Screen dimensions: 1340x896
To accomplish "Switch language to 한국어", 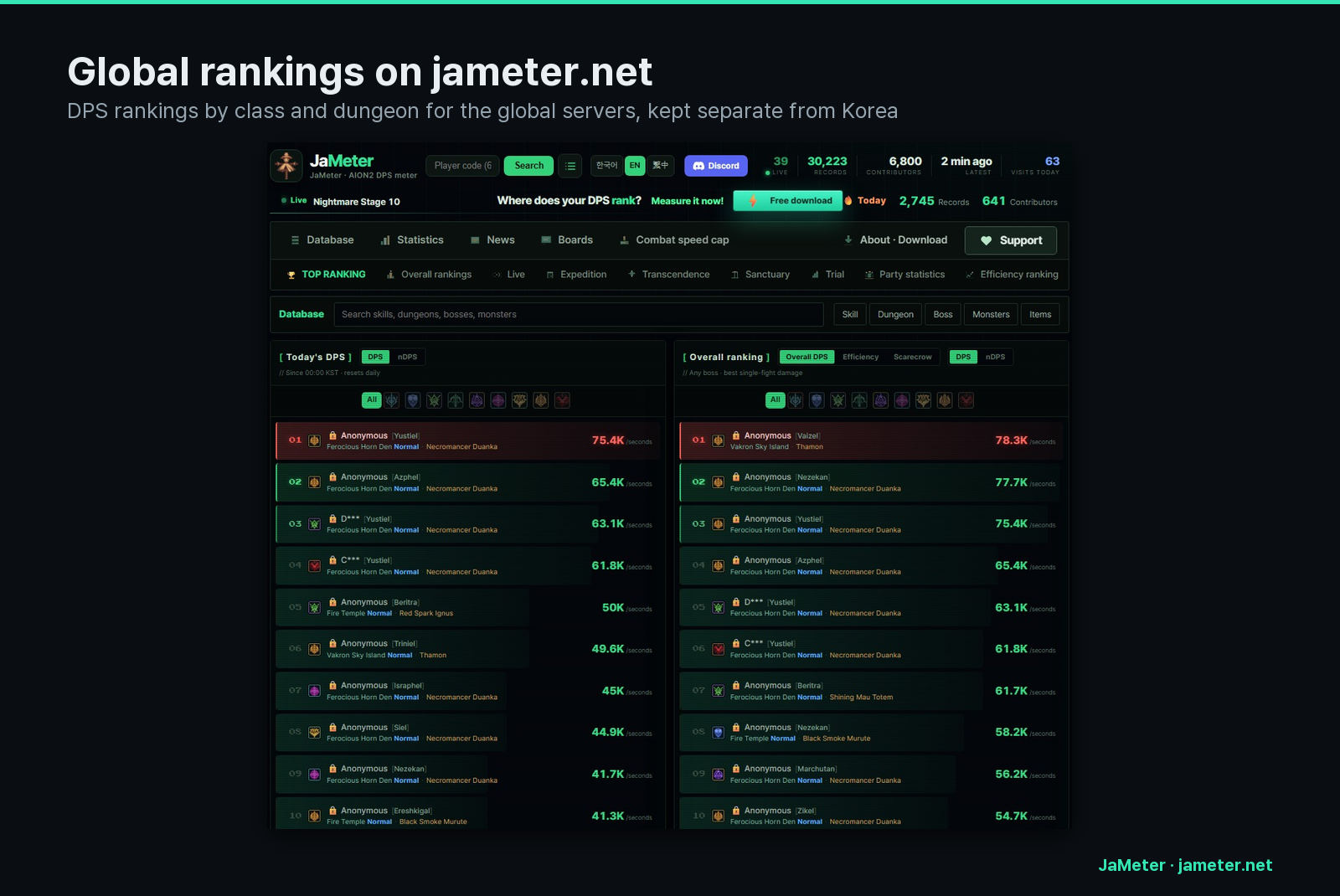I will tap(607, 166).
